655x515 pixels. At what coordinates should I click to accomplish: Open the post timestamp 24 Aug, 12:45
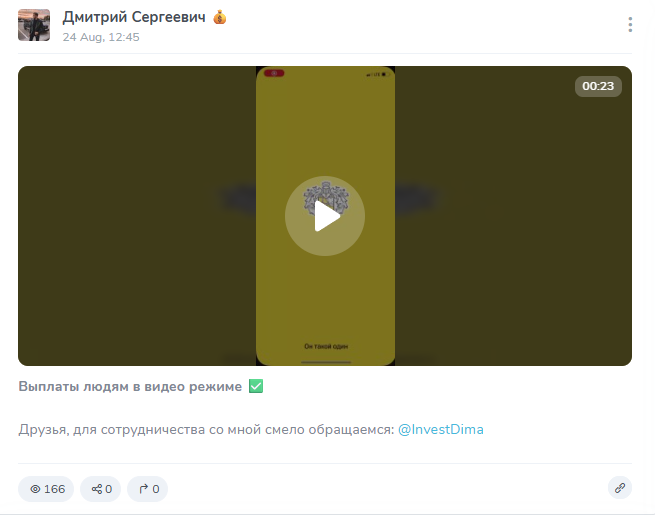(101, 37)
